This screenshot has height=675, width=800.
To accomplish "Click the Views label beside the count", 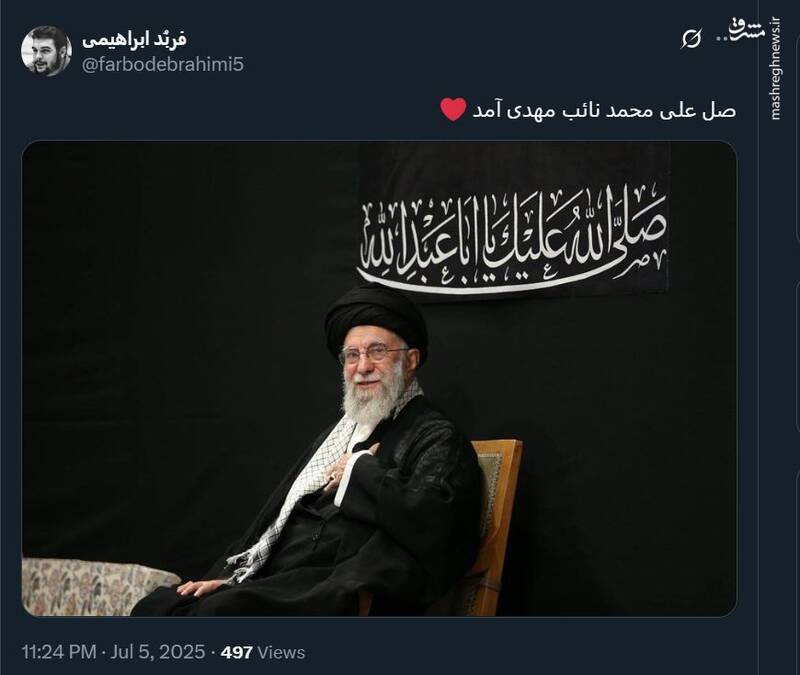I will pyautogui.click(x=281, y=653).
